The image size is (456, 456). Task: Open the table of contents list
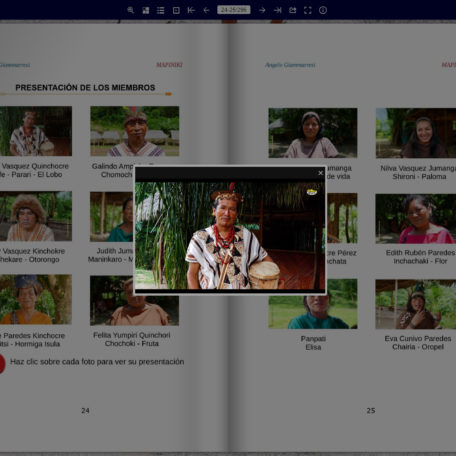click(x=161, y=10)
